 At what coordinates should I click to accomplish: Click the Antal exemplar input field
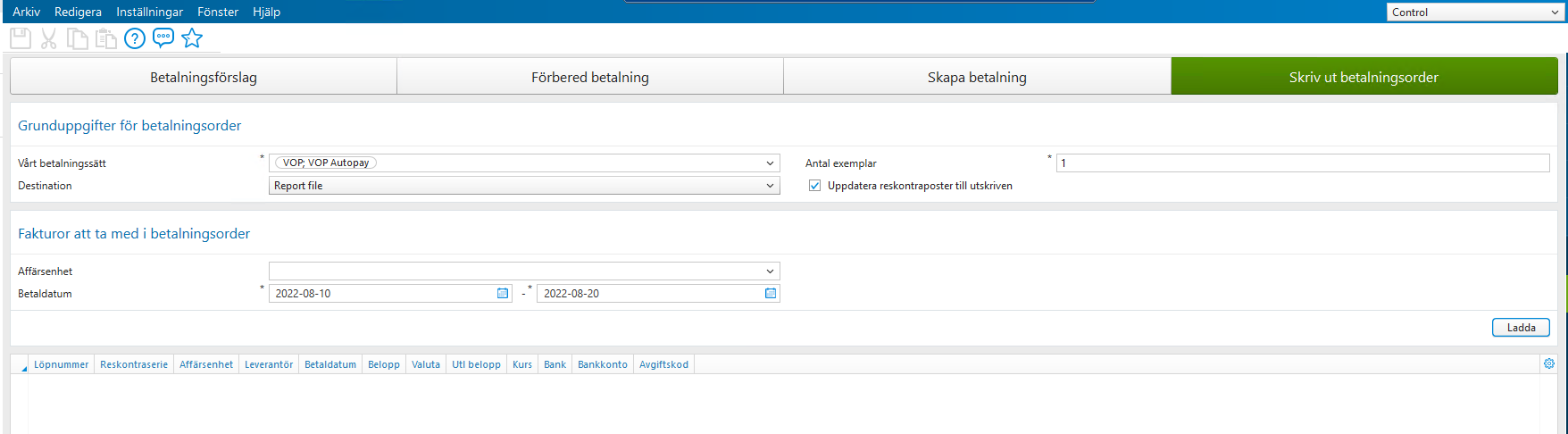1303,163
